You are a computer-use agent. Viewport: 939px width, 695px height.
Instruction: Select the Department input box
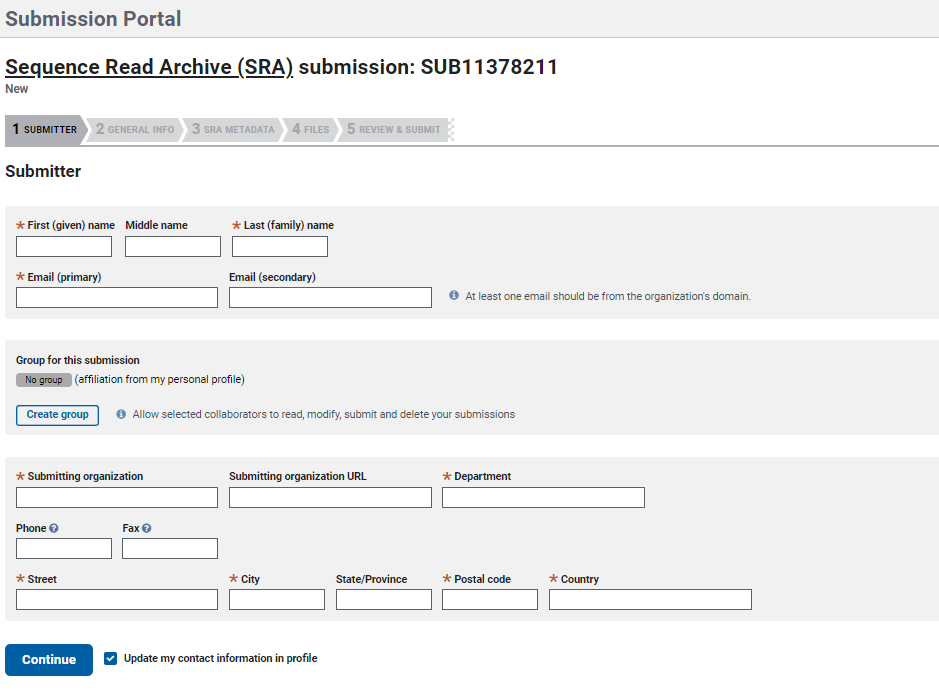click(x=543, y=497)
